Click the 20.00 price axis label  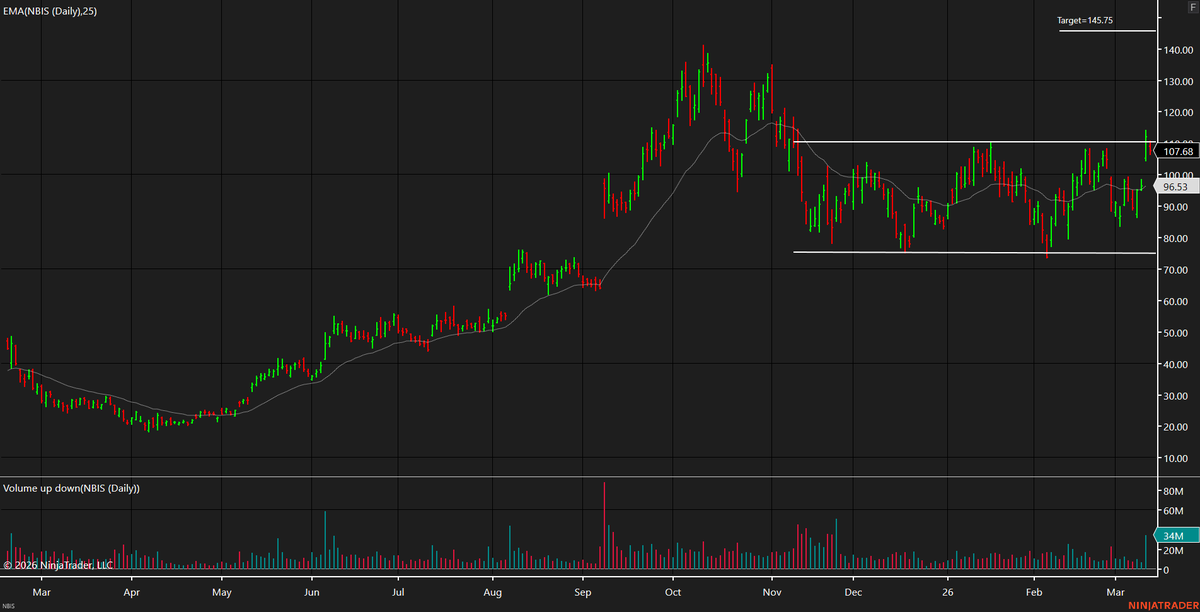[1177, 427]
